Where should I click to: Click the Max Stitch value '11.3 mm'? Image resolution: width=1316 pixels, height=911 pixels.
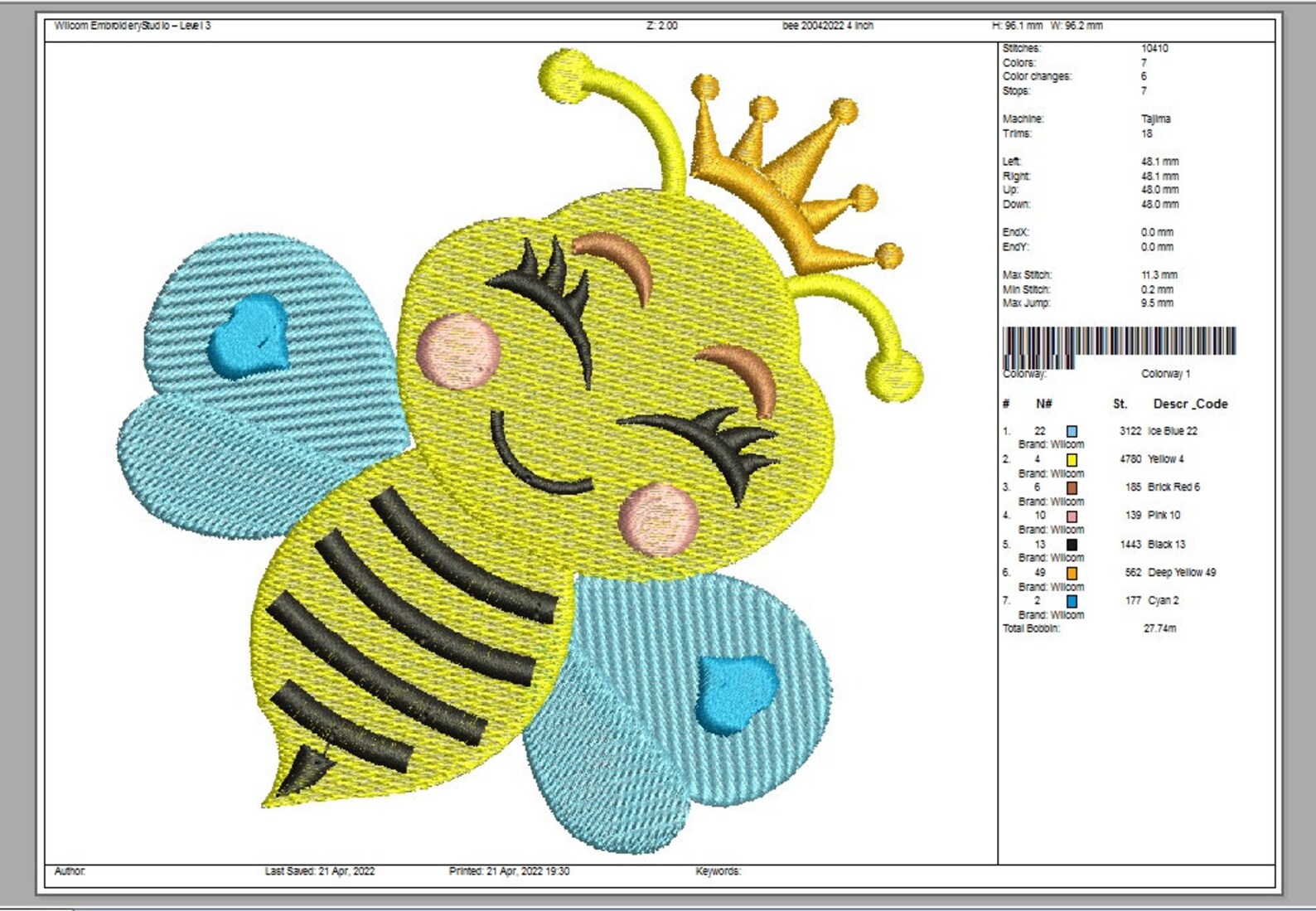(1159, 275)
